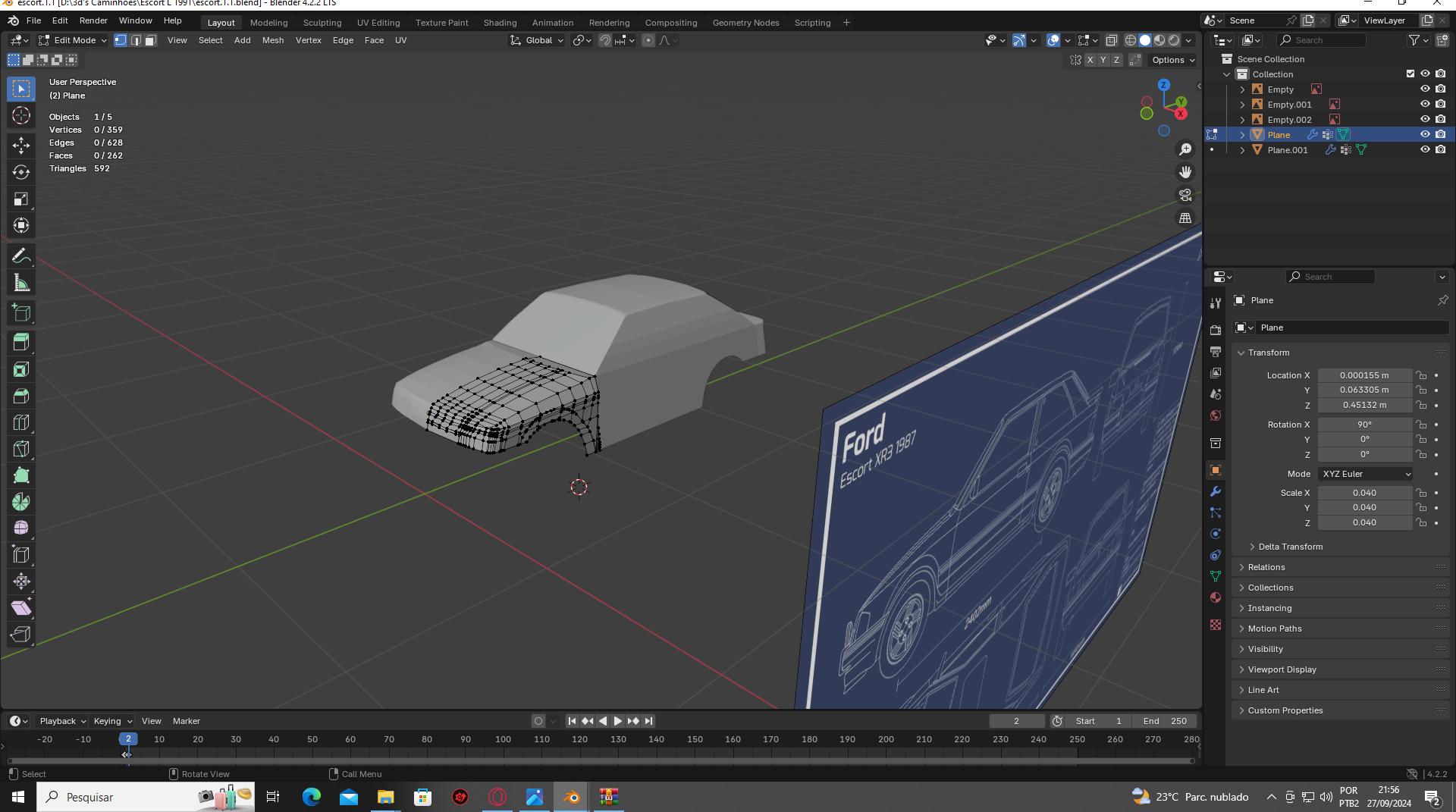1456x812 pixels.
Task: Expand Plane.001 in the outliner
Action: pos(1242,150)
